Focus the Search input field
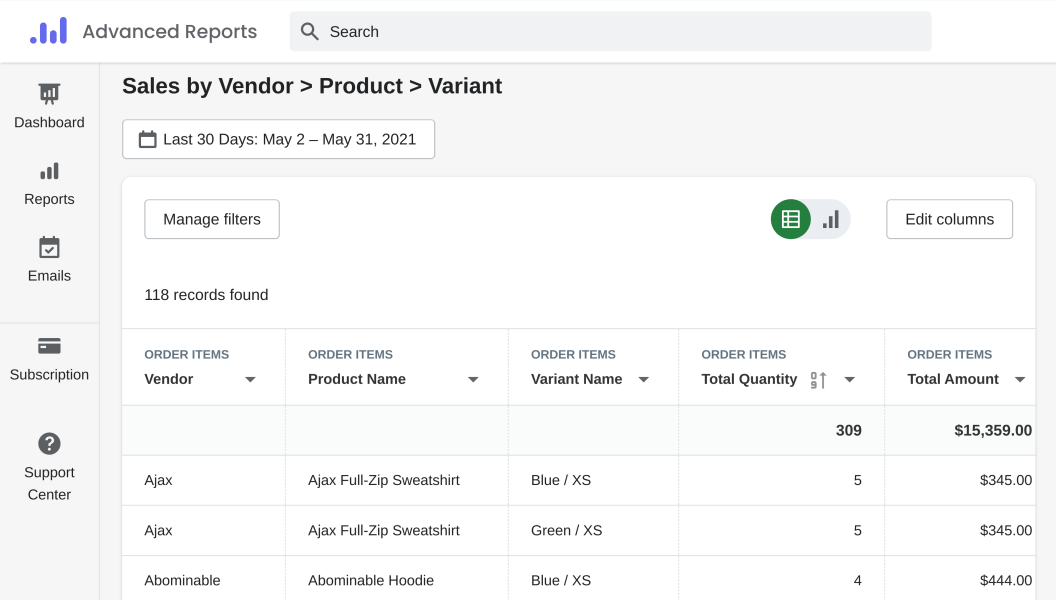 click(x=611, y=32)
